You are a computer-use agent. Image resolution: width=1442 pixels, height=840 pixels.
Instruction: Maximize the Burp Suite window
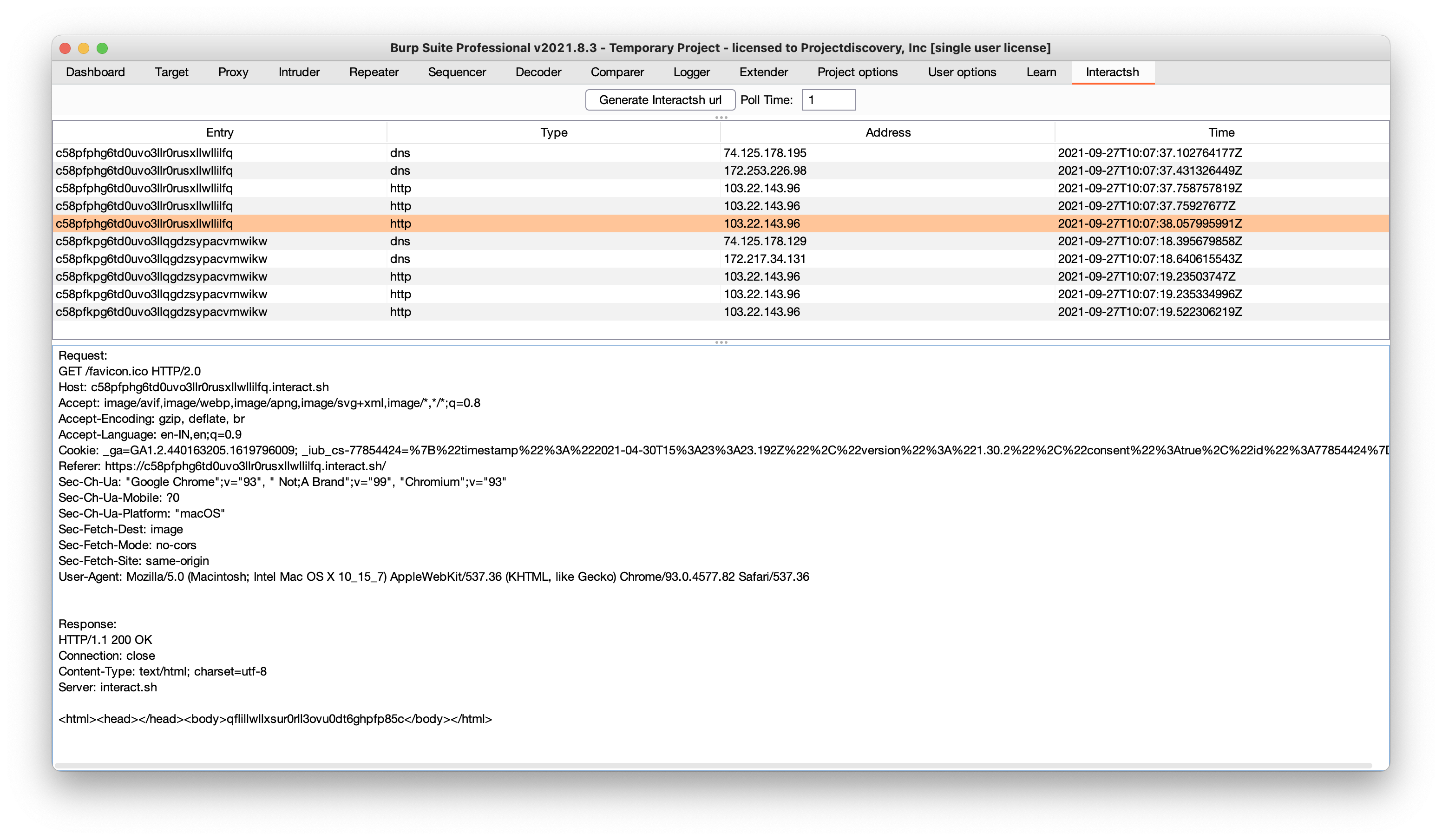tap(102, 48)
